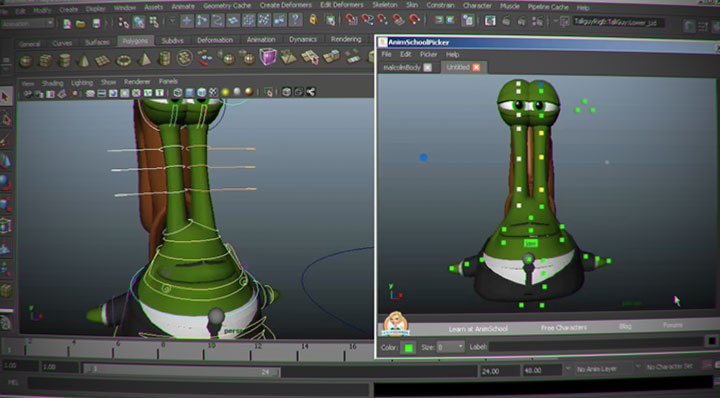Close the malcolmBody picker tab
The width and height of the screenshot is (720, 398).
[427, 67]
